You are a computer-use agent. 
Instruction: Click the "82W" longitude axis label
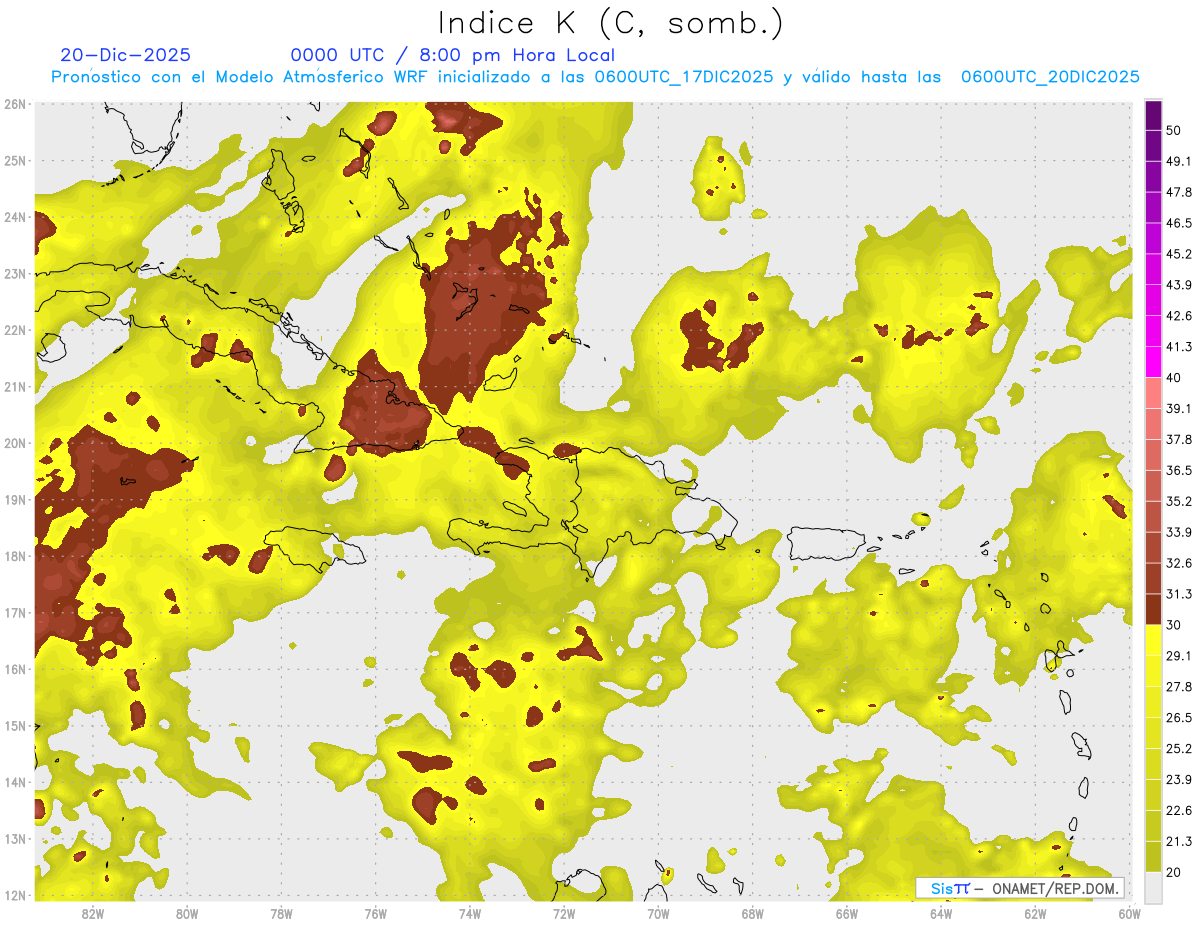tap(93, 914)
